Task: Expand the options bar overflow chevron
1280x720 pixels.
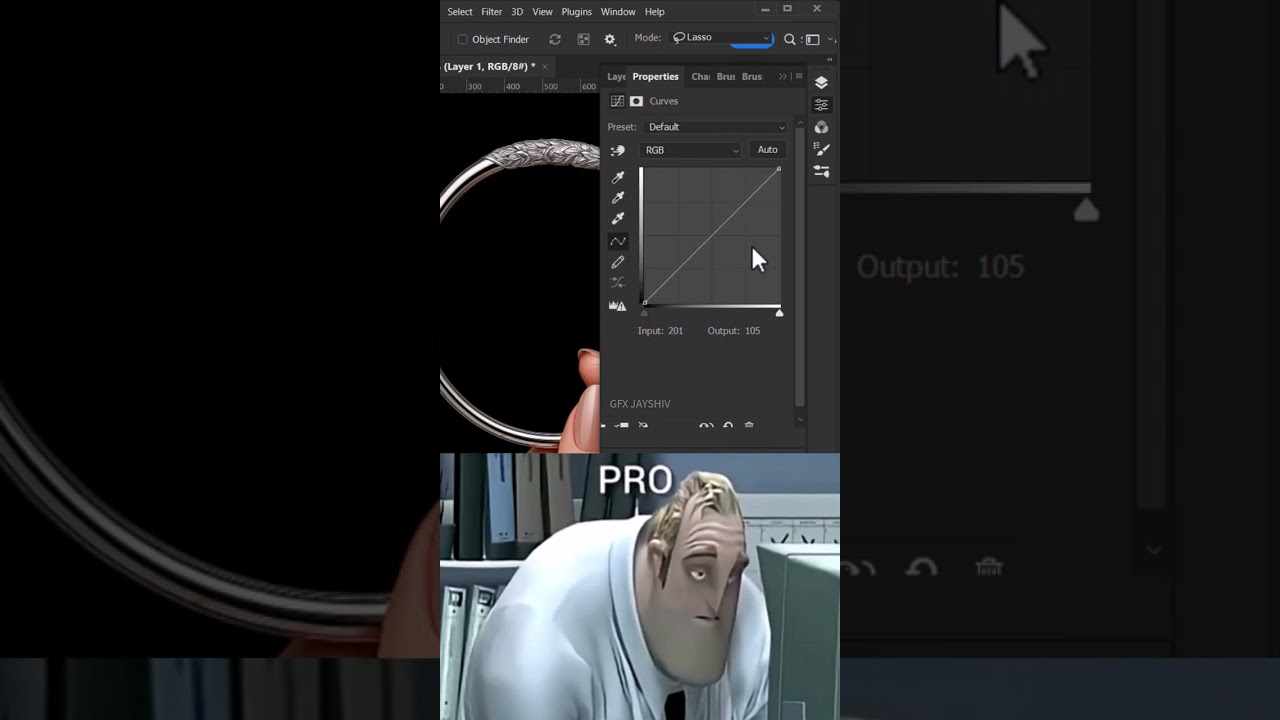Action: coord(831,40)
